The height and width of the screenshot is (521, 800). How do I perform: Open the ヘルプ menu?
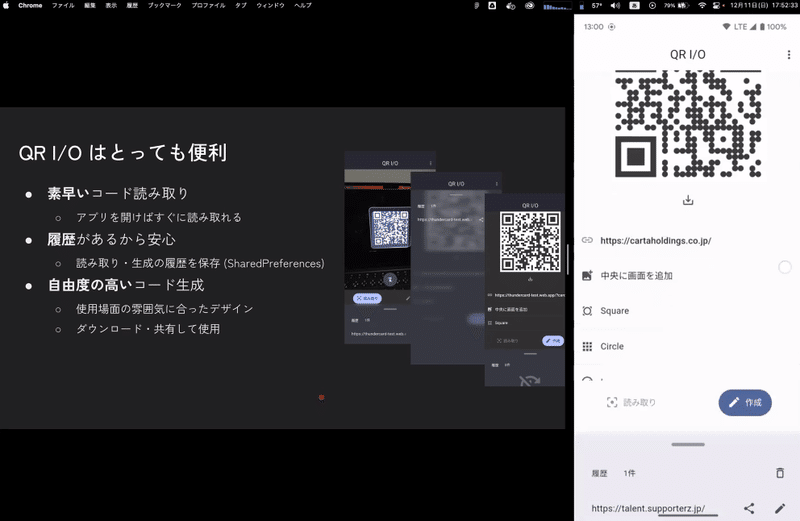coord(303,5)
